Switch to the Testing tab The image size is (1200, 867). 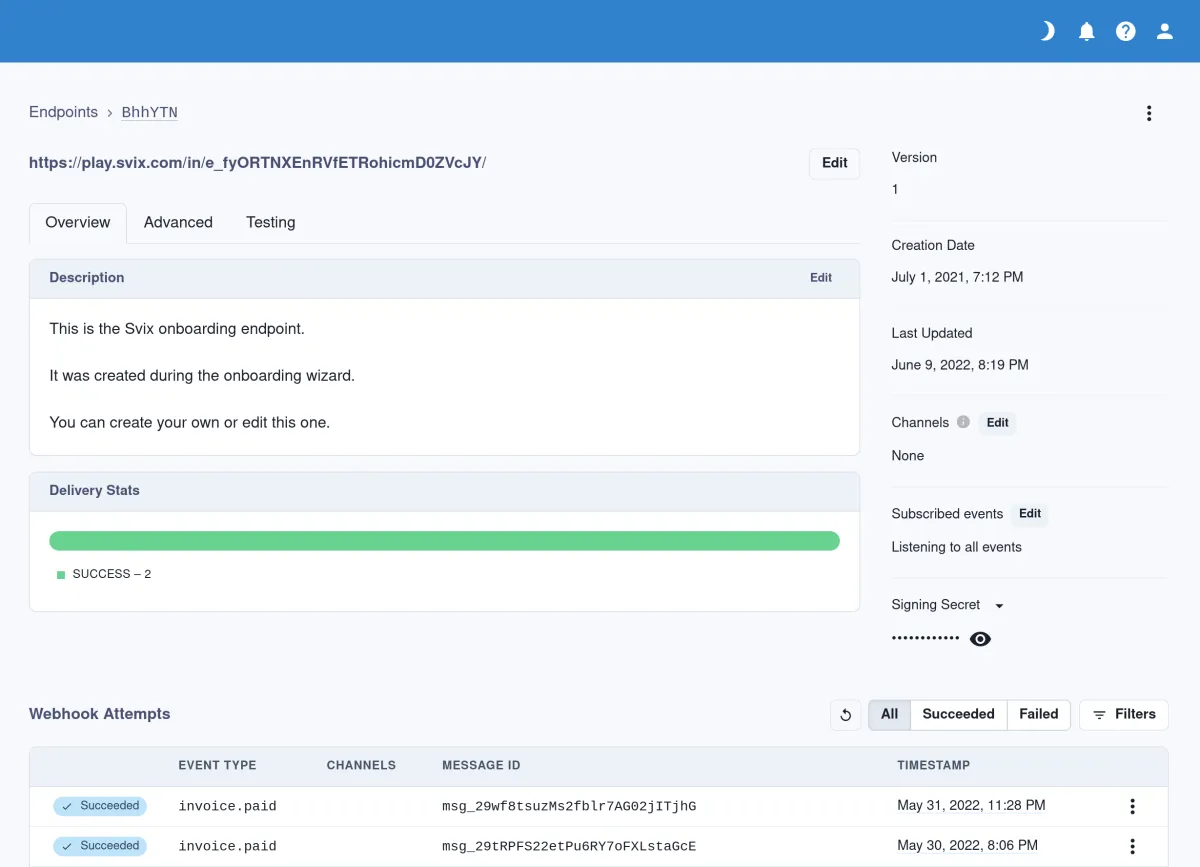[271, 222]
